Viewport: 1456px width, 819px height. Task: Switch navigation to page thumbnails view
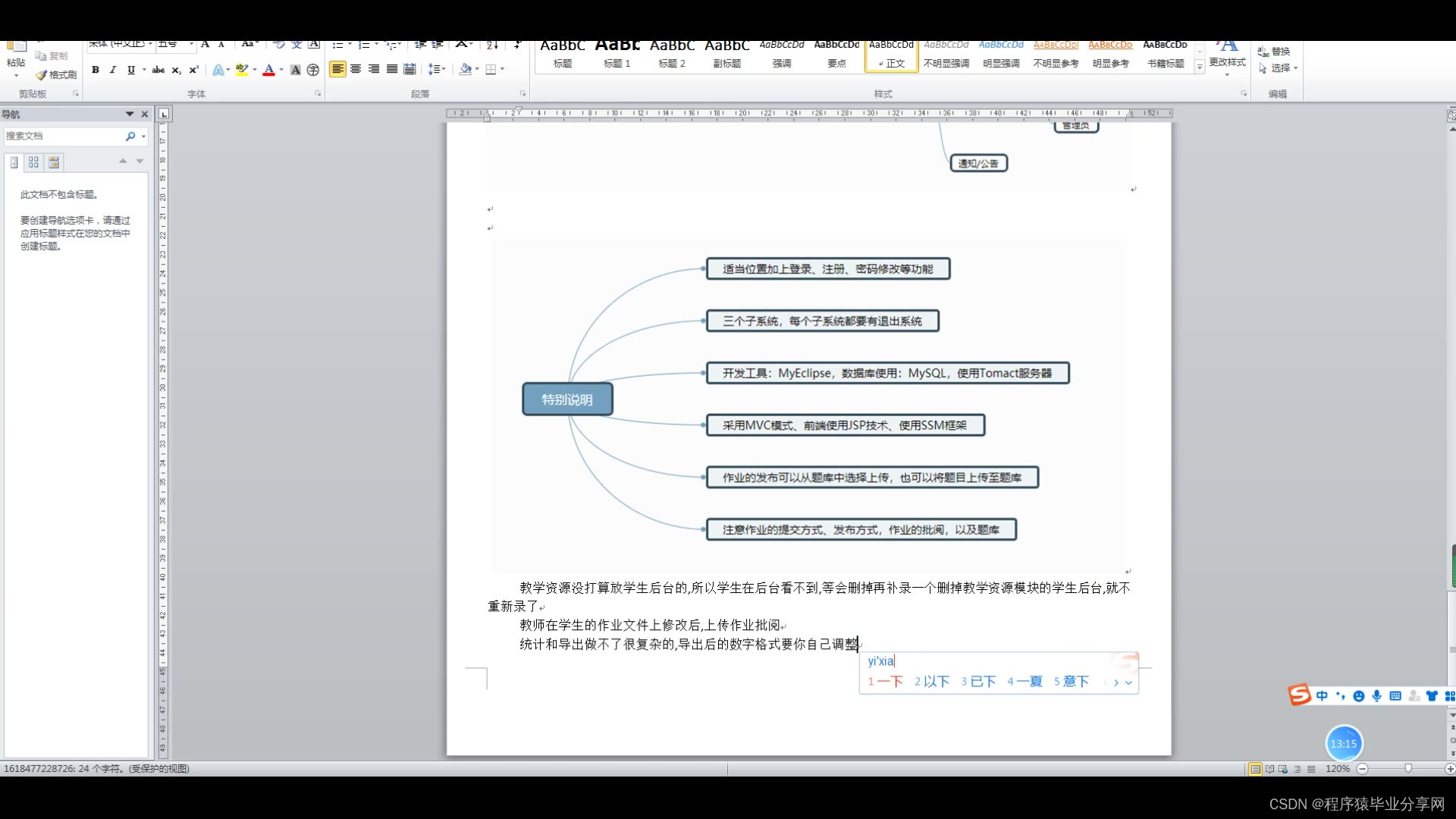click(33, 162)
